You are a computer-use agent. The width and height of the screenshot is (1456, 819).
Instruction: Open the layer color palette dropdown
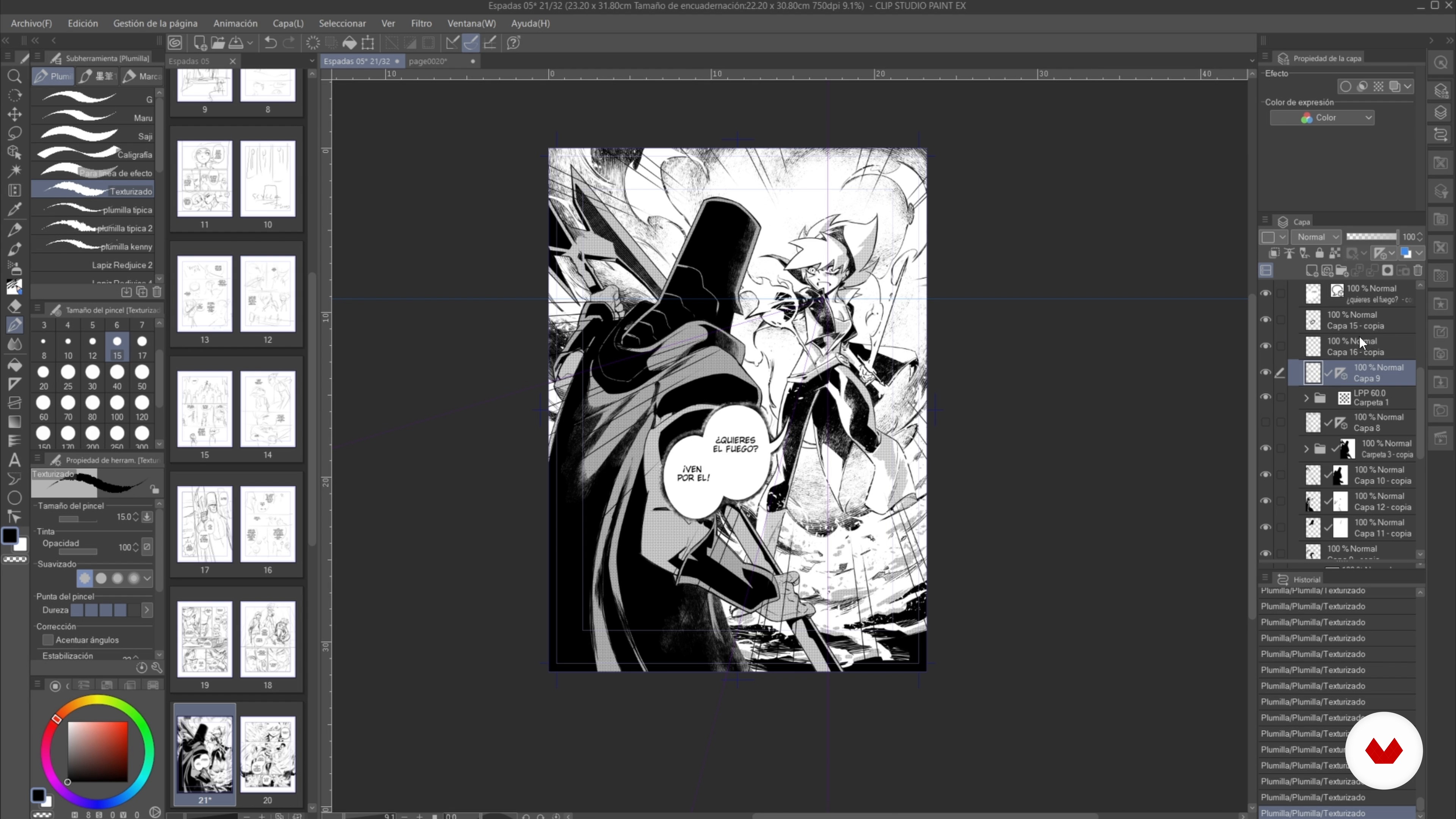tap(1420, 253)
